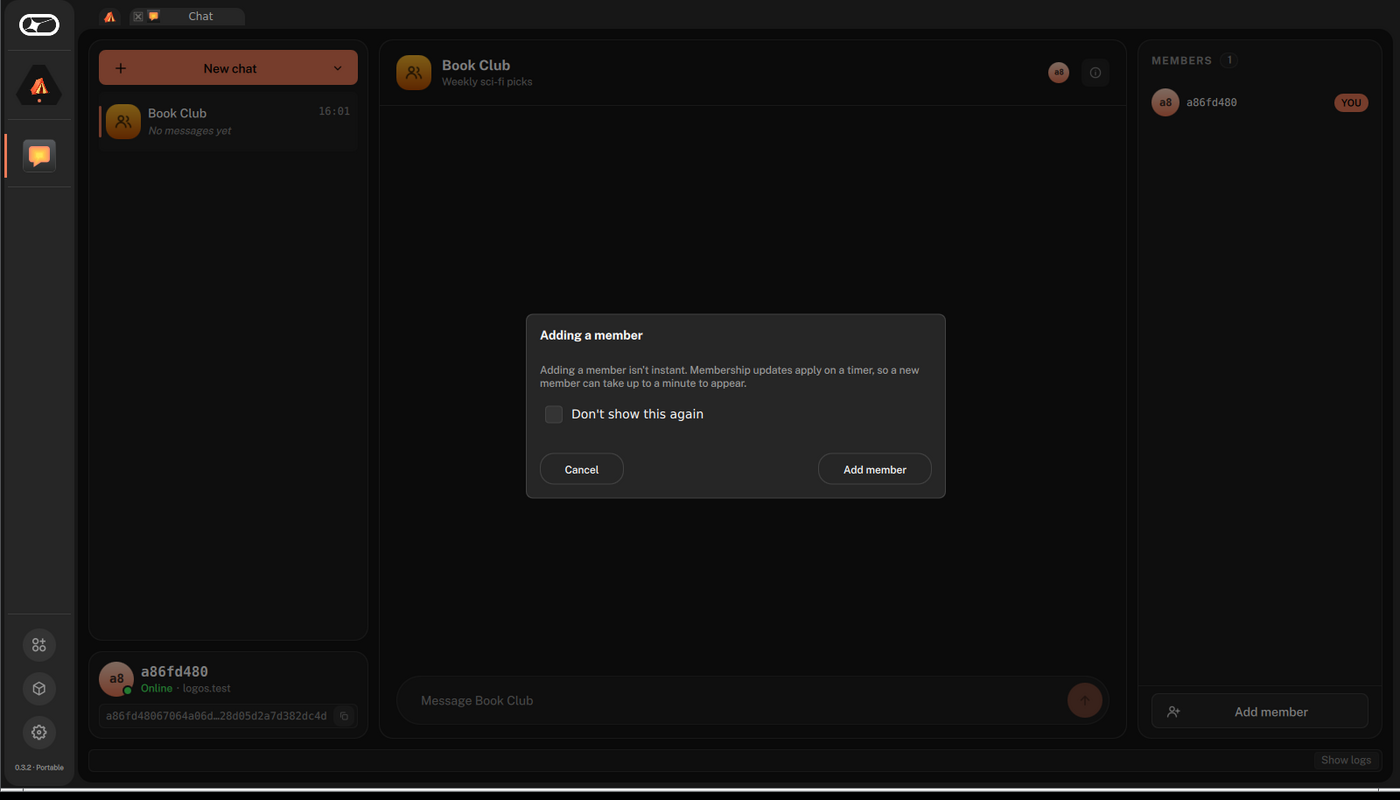Click the Online status text
This screenshot has height=800, width=1400.
(156, 688)
